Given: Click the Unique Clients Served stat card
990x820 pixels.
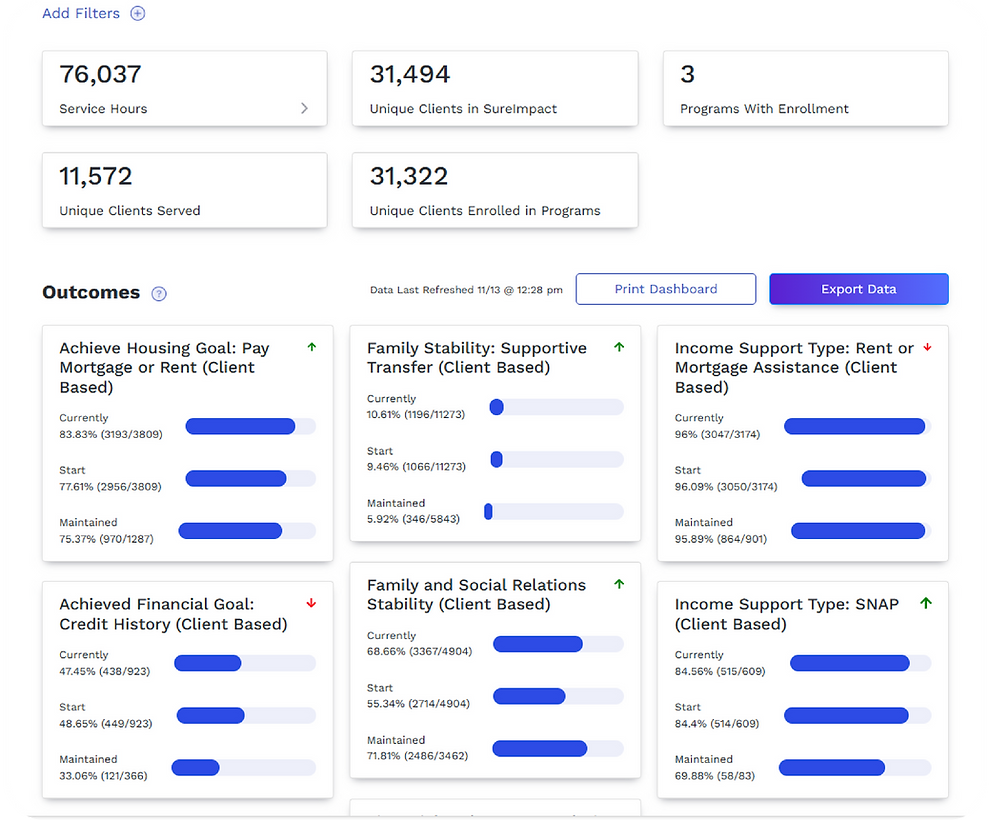Looking at the screenshot, I should (184, 190).
